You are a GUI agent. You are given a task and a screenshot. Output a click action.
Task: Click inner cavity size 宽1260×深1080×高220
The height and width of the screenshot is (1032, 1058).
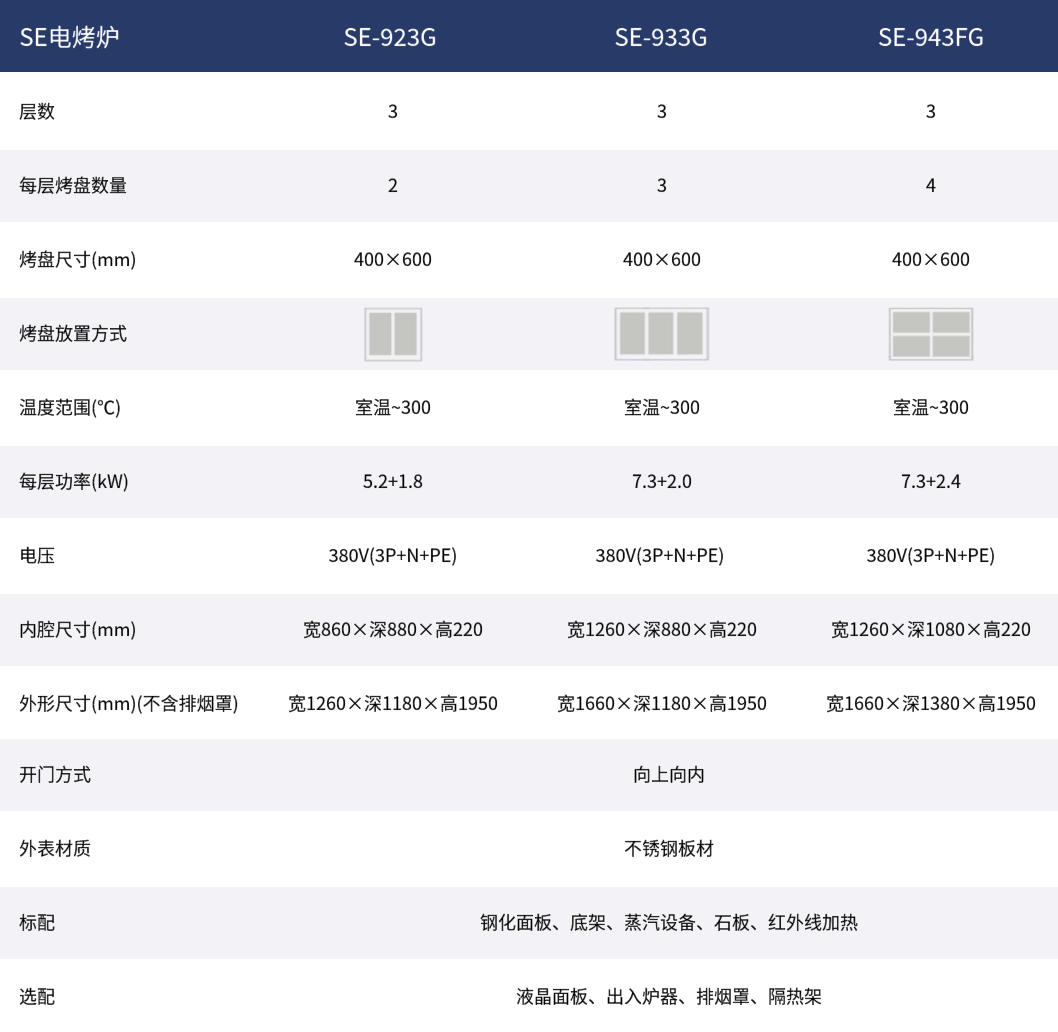[930, 630]
